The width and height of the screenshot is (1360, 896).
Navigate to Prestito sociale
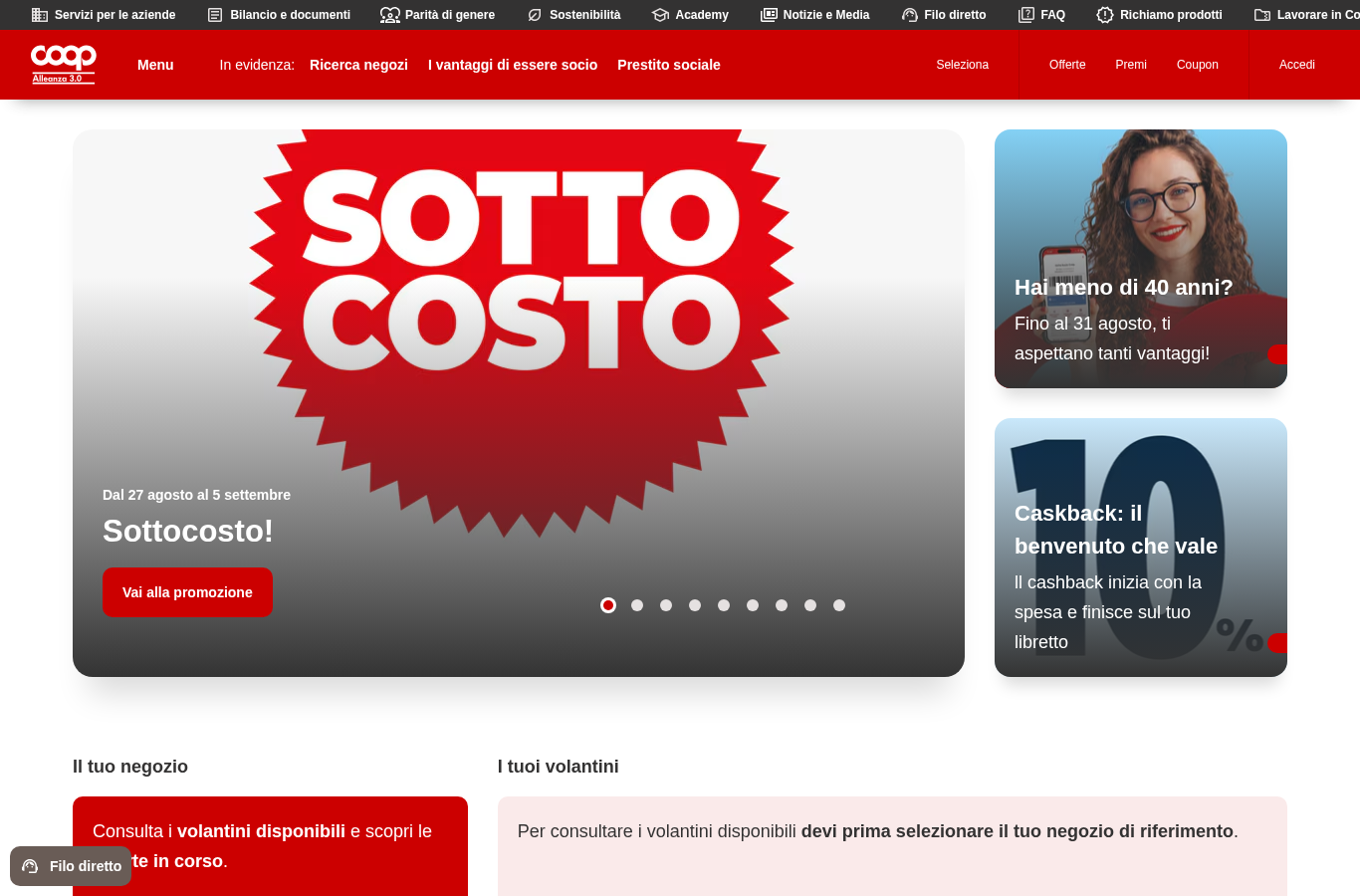tap(669, 65)
